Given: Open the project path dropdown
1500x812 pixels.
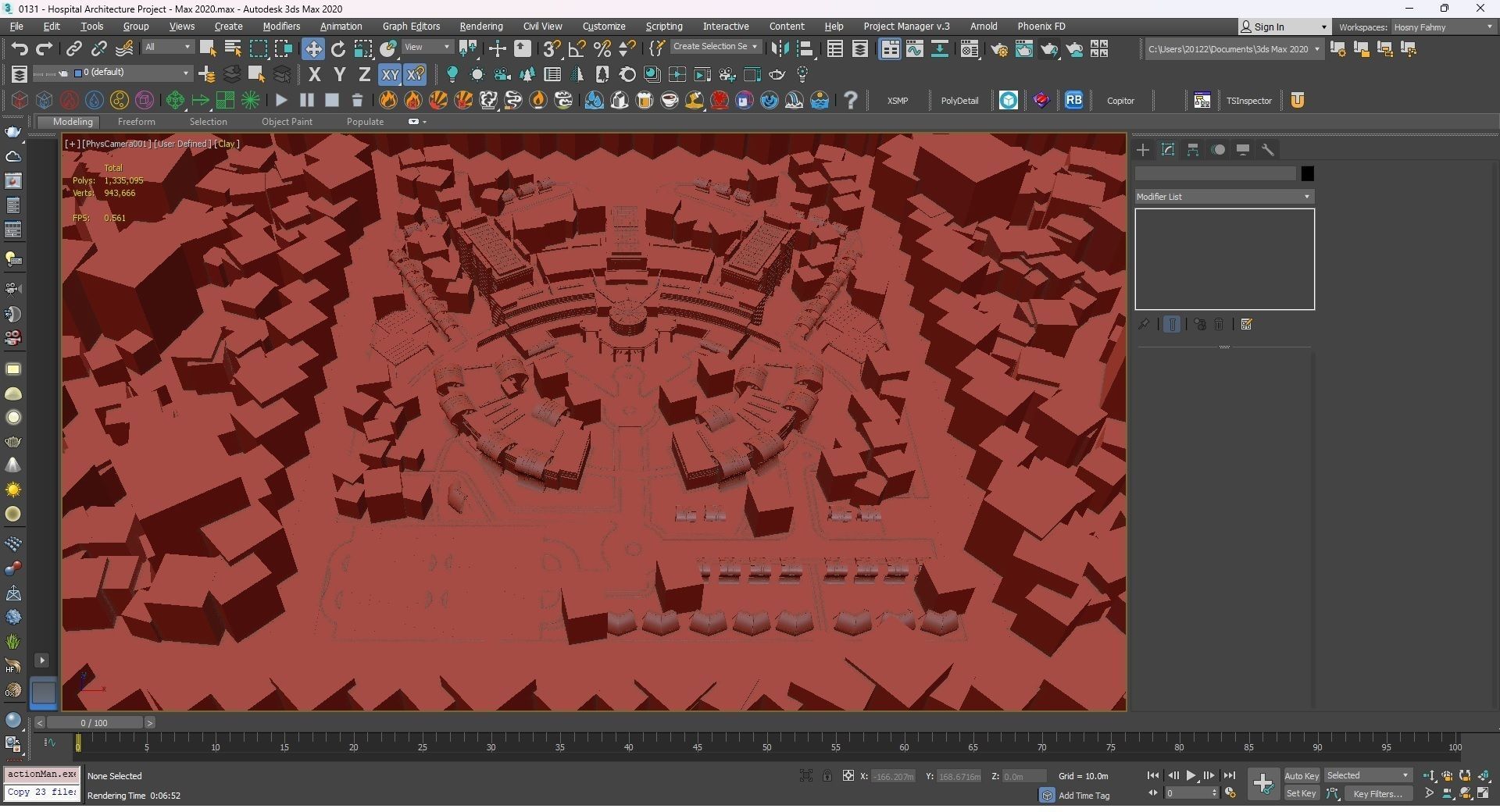Looking at the screenshot, I should pyautogui.click(x=1234, y=49).
